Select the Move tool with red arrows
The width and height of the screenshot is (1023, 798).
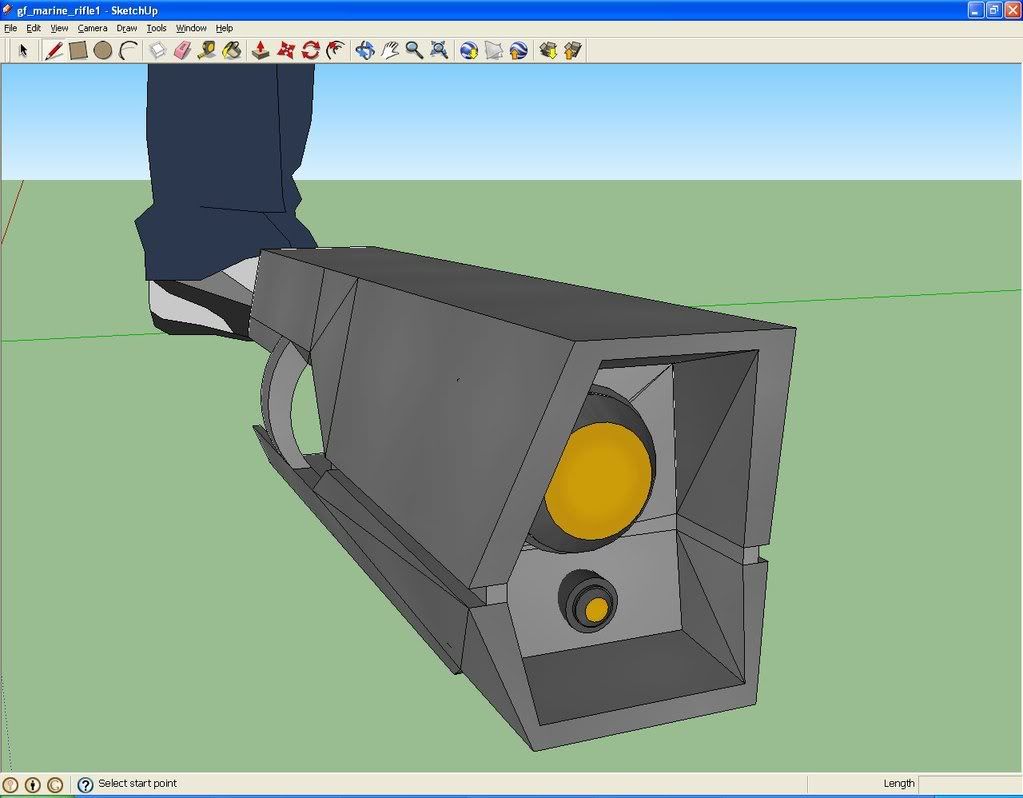point(286,50)
